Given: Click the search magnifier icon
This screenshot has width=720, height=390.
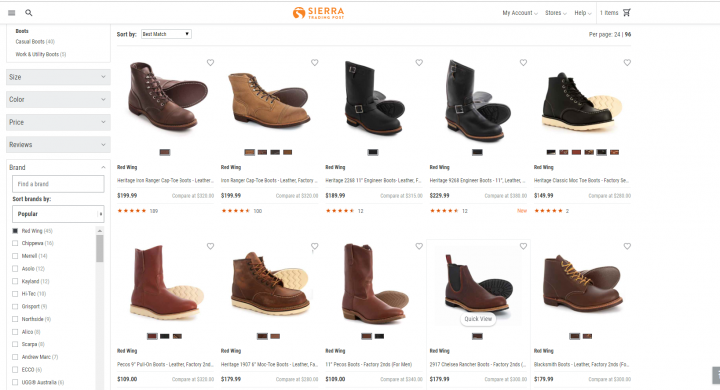Looking at the screenshot, I should tap(28, 13).
